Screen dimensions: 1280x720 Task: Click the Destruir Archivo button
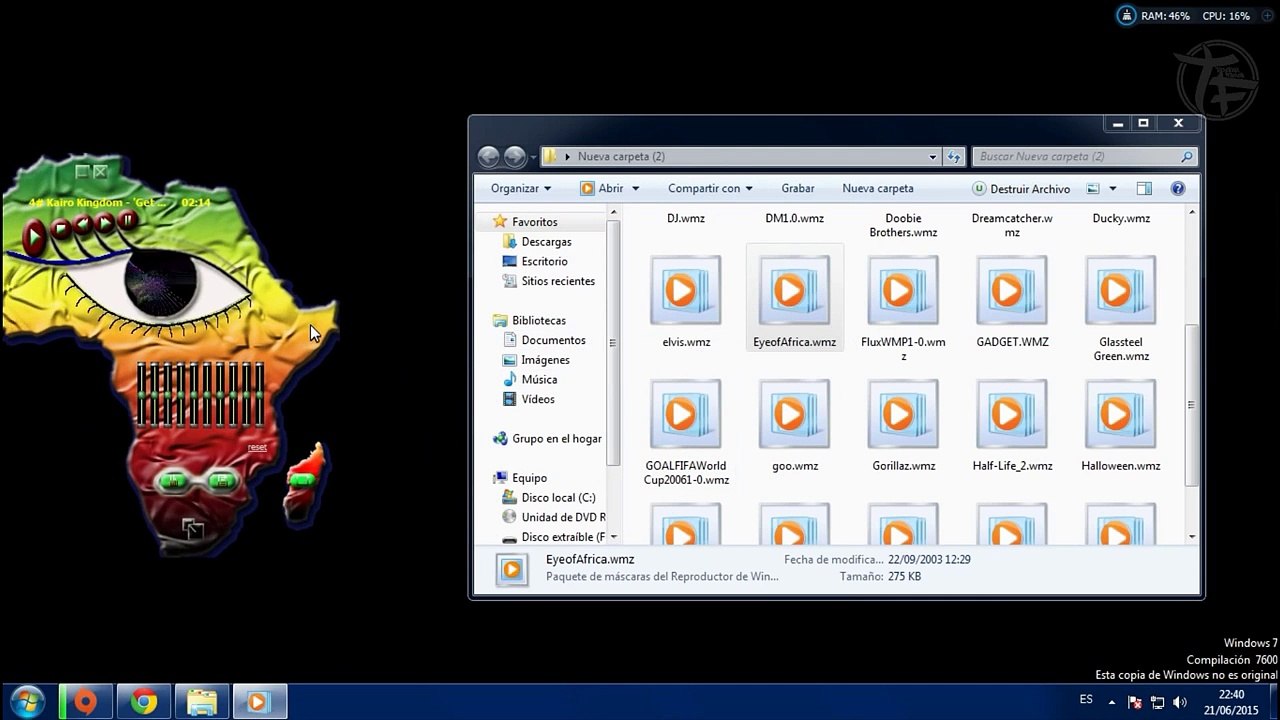pyautogui.click(x=1021, y=189)
